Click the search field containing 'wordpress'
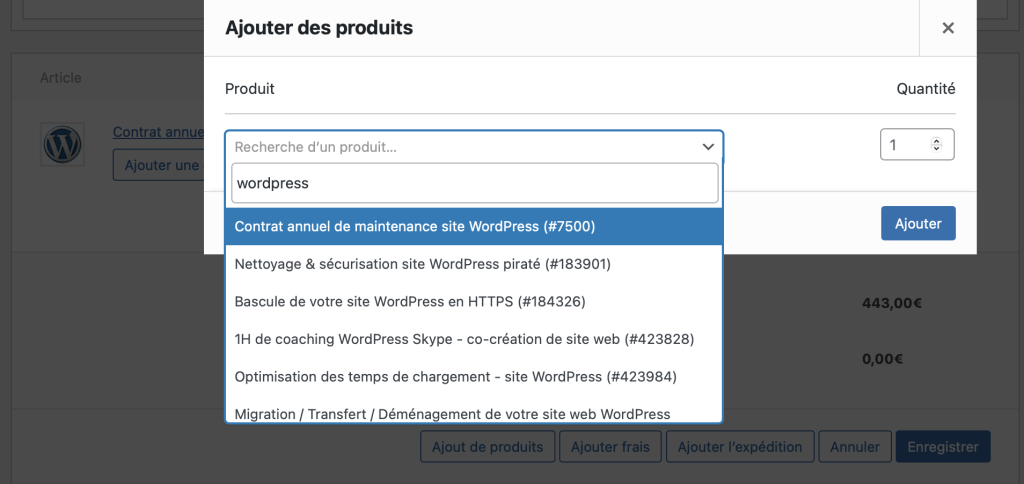 click(x=474, y=184)
